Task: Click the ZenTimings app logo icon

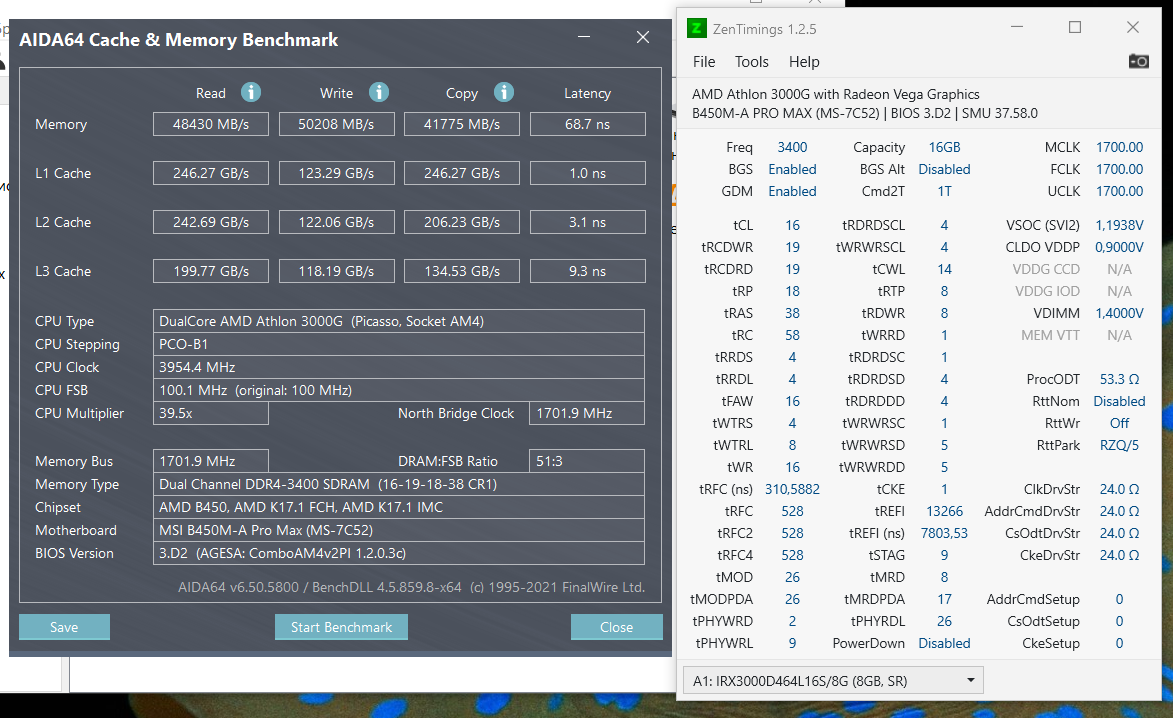Action: point(697,28)
